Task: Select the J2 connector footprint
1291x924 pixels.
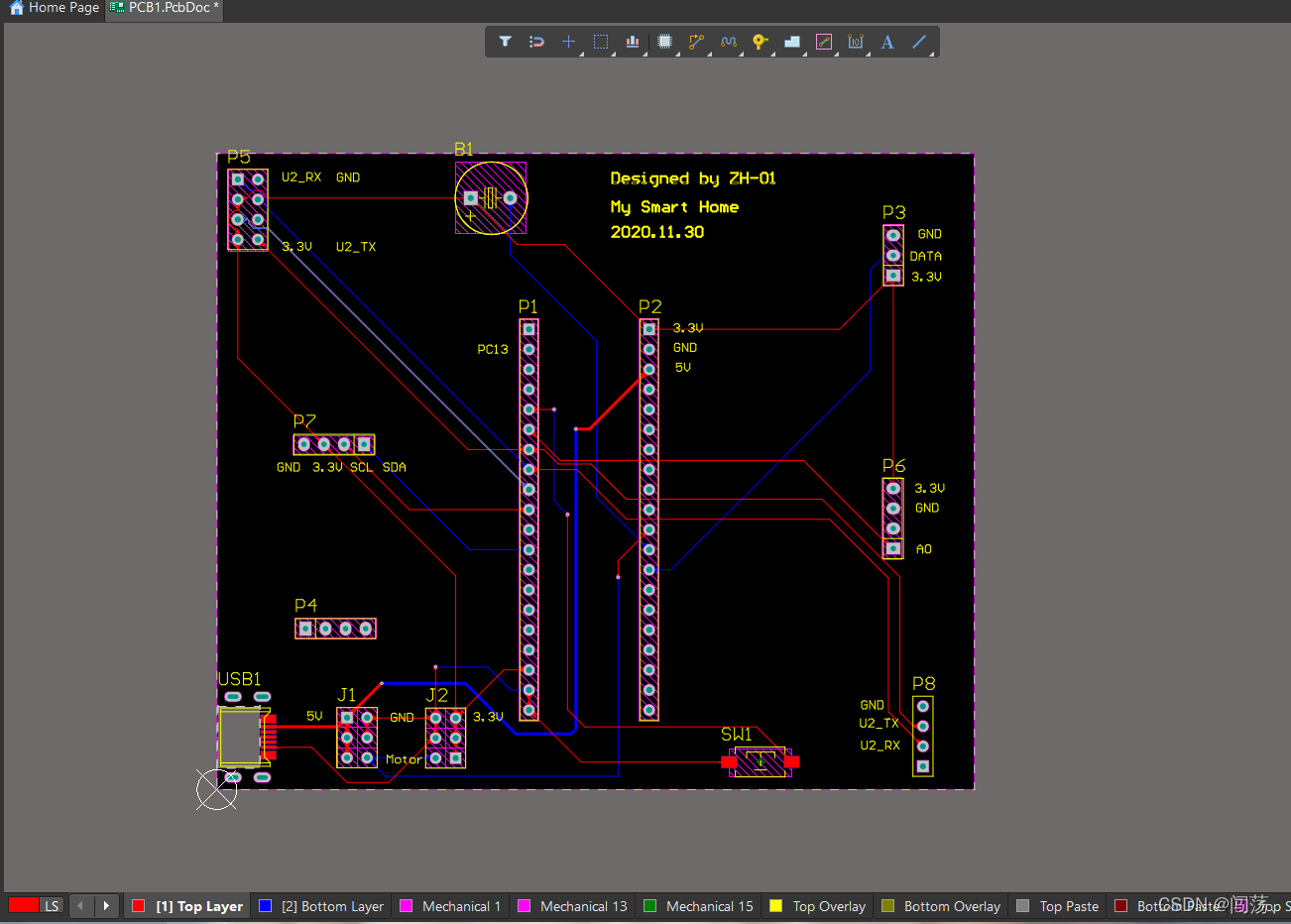Action: pos(445,737)
